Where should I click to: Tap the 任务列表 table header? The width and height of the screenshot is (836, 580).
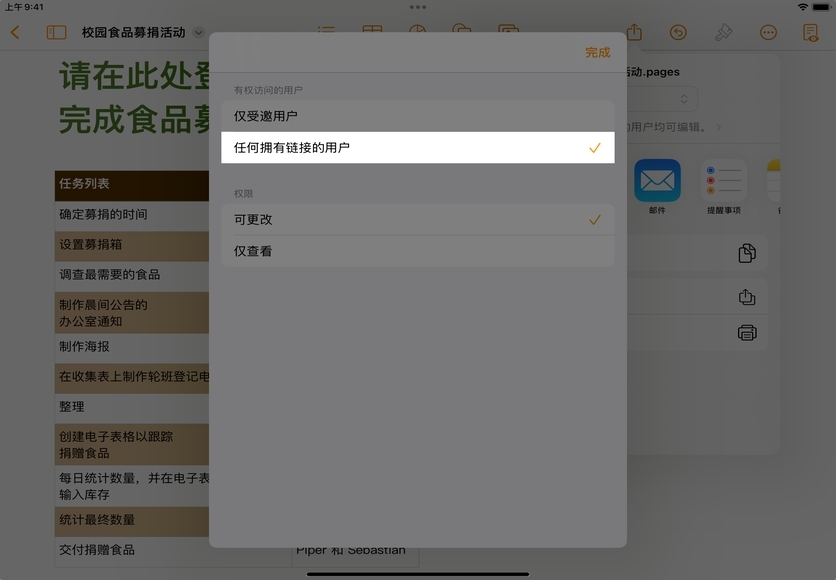pos(131,184)
